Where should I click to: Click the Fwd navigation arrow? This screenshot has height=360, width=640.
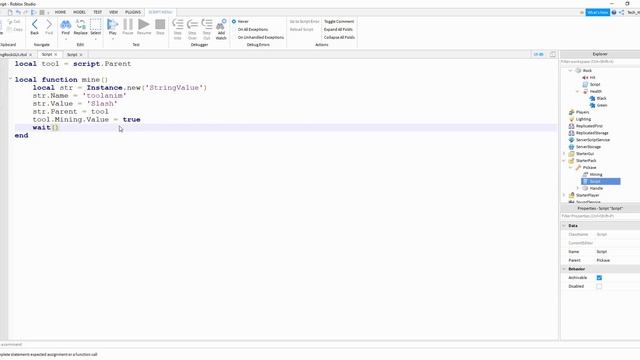pos(49,27)
